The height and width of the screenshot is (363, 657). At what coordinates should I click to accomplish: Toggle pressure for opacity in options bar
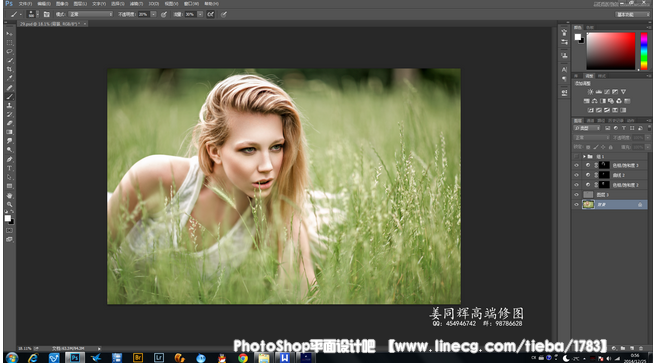point(164,14)
